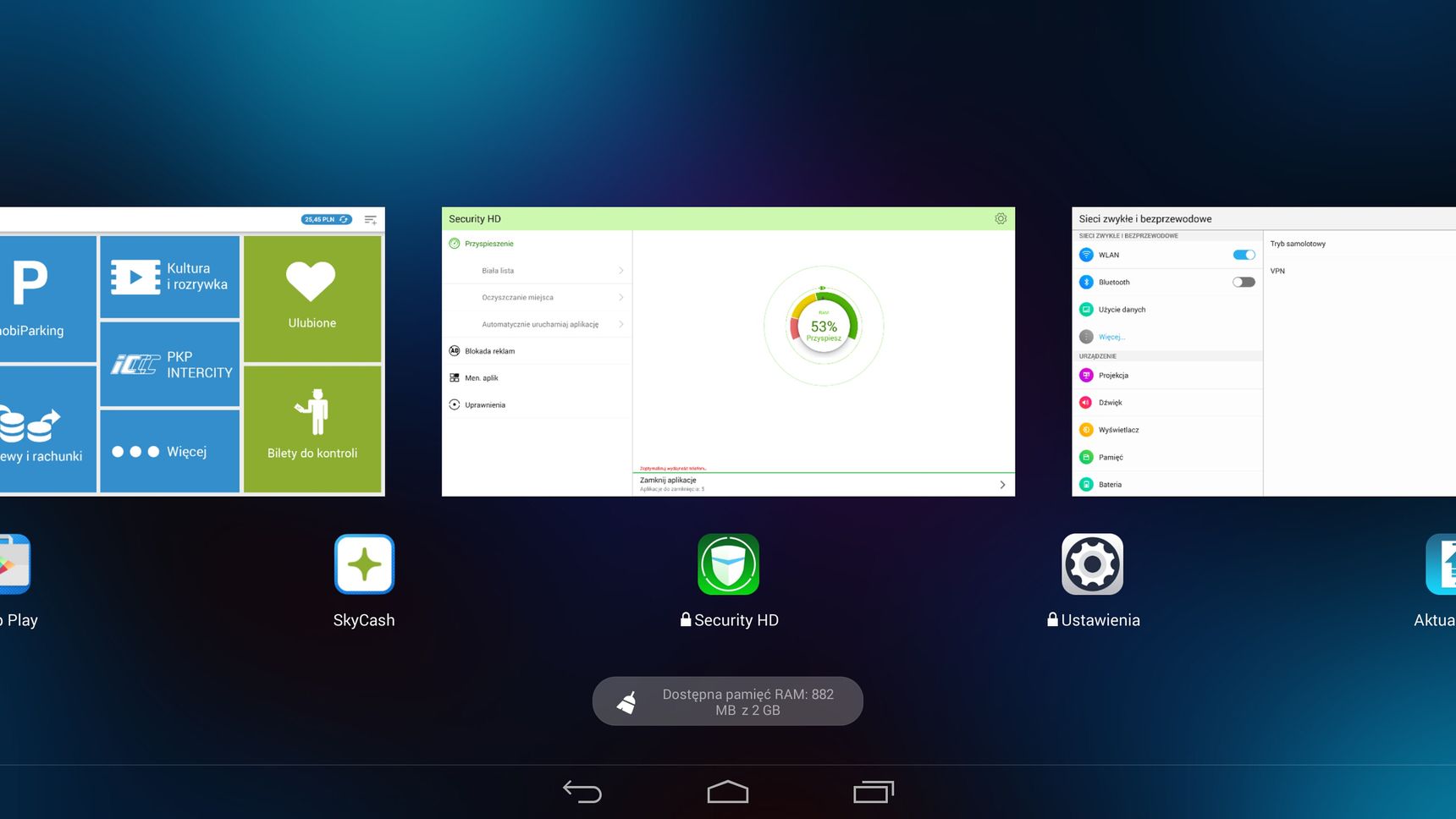The image size is (1456, 819).
Task: Open the PKP Intercity tile
Action: [169, 364]
